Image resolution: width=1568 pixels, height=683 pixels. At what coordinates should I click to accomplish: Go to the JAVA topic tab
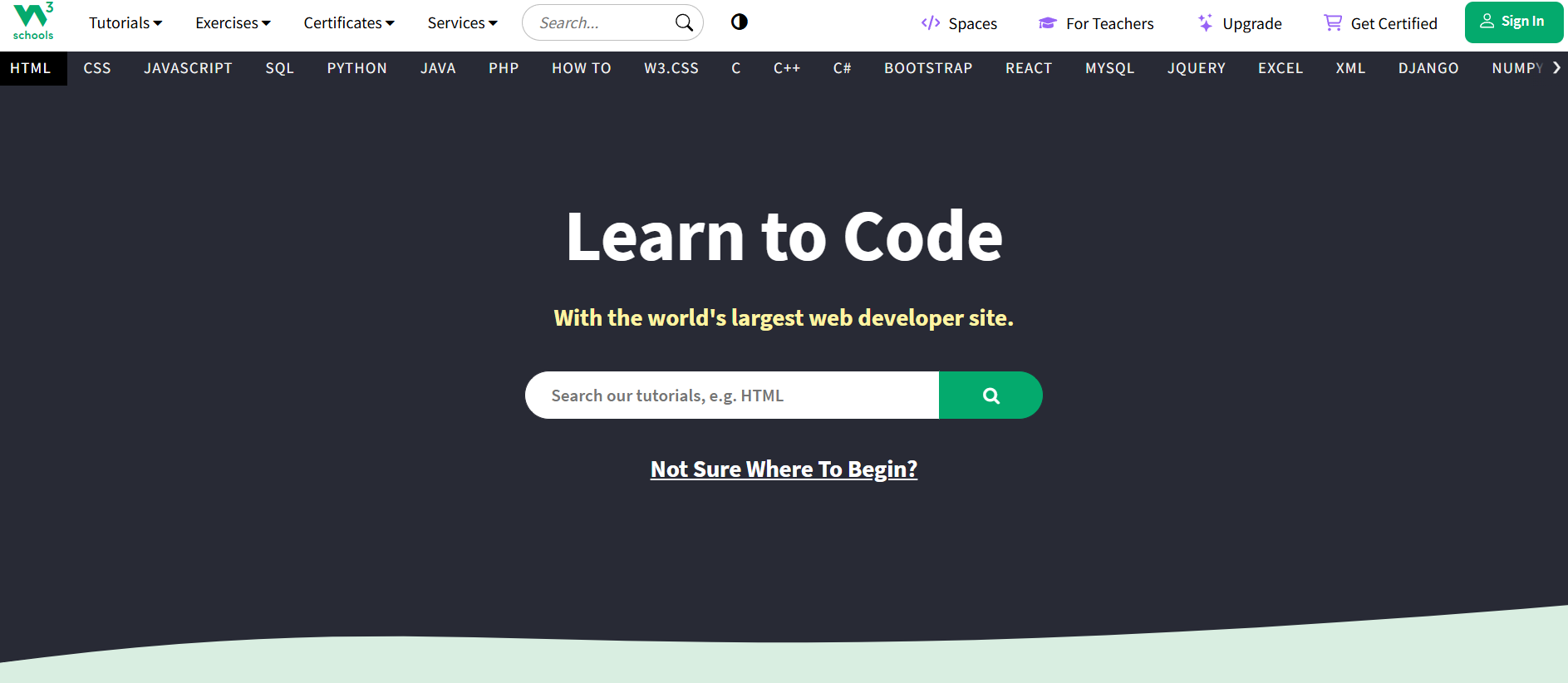tap(438, 68)
